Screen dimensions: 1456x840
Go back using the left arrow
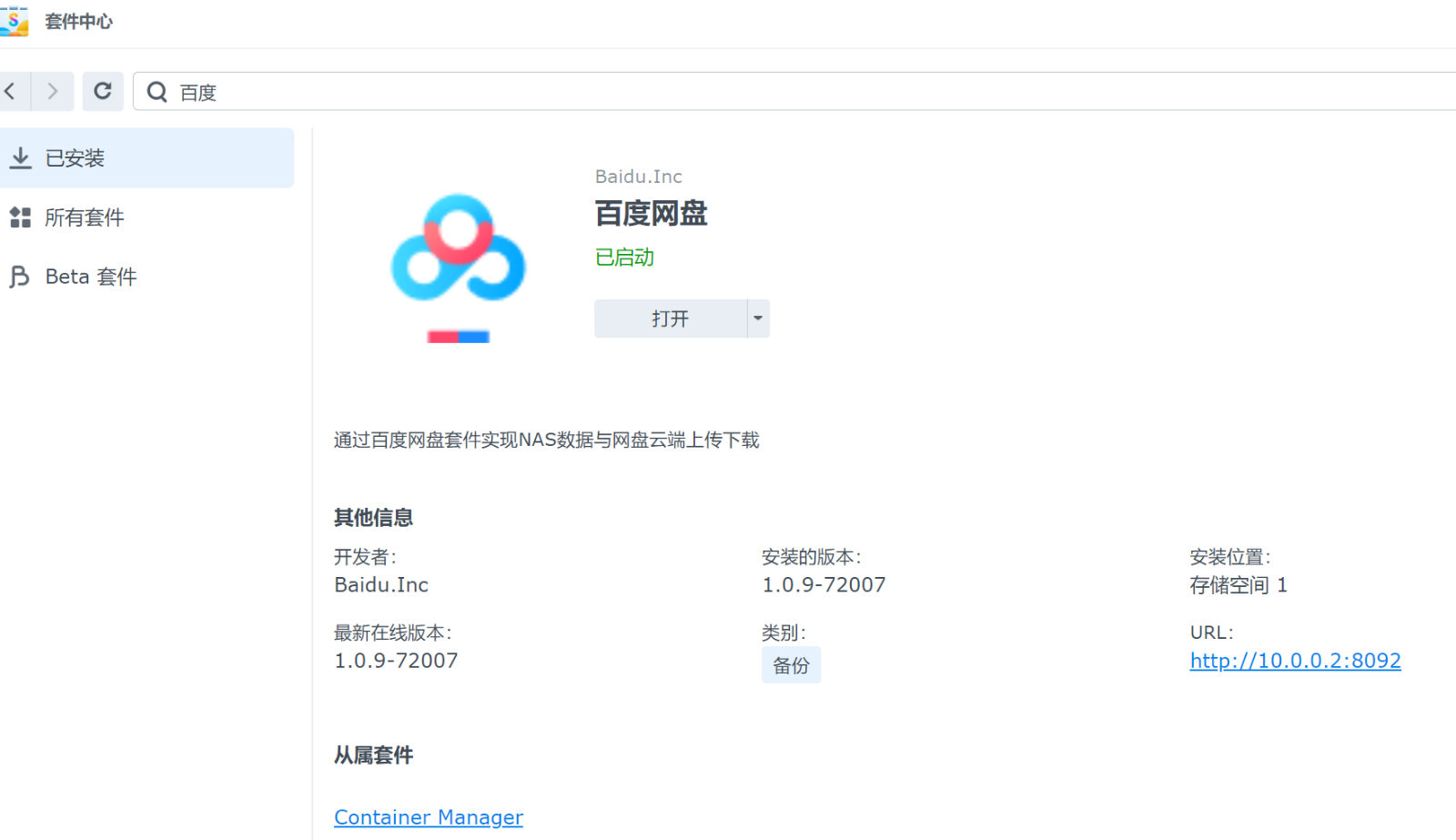click(11, 91)
